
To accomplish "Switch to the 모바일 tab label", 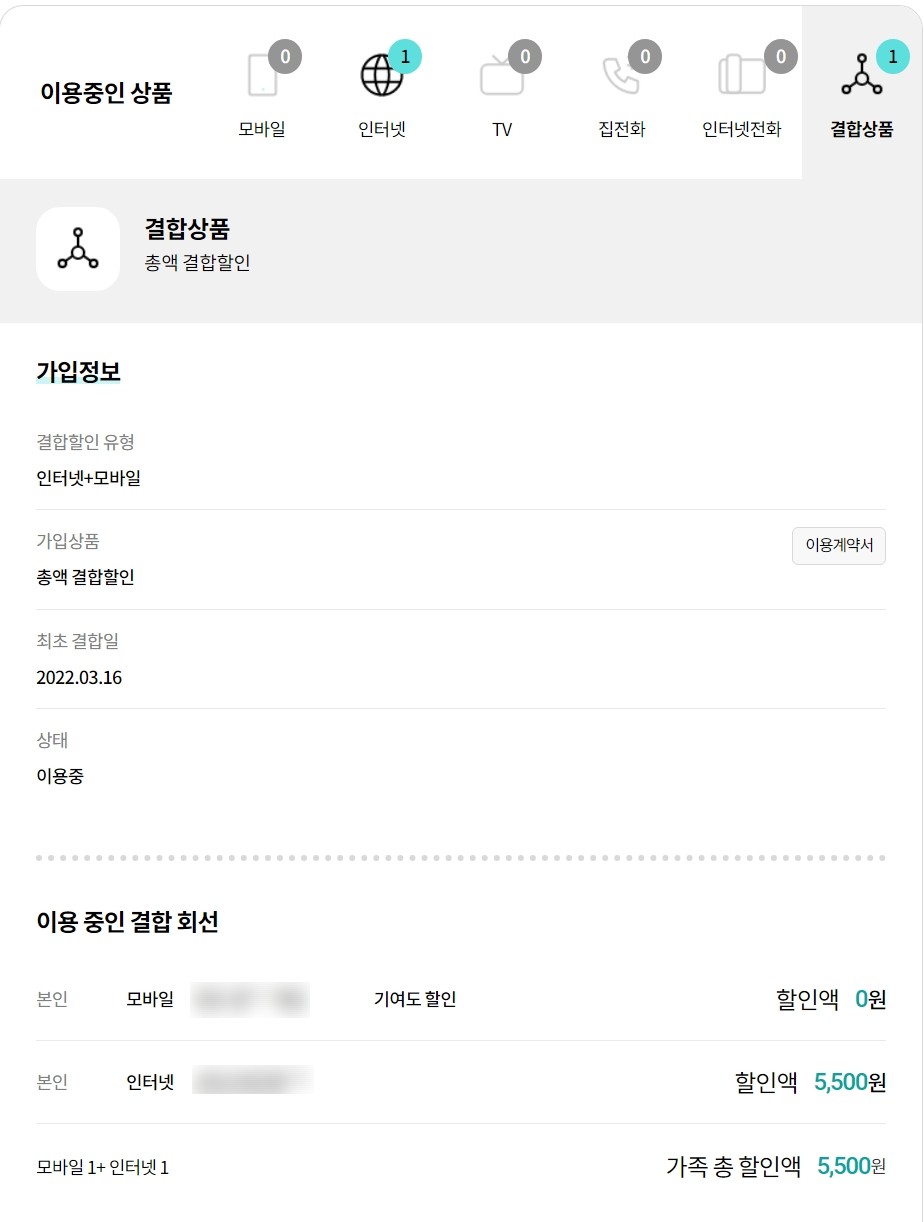I will 262,130.
